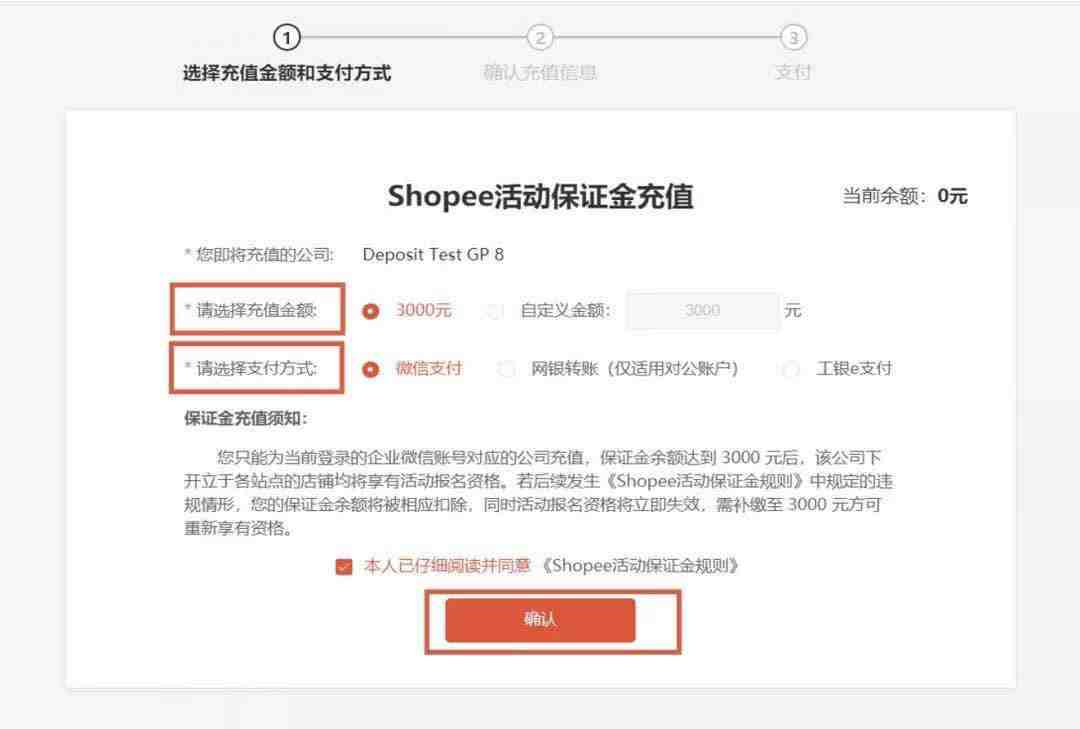Click the 选择充值金额和支付方式 step label
Image resolution: width=1080 pixels, height=729 pixels.
pyautogui.click(x=287, y=73)
